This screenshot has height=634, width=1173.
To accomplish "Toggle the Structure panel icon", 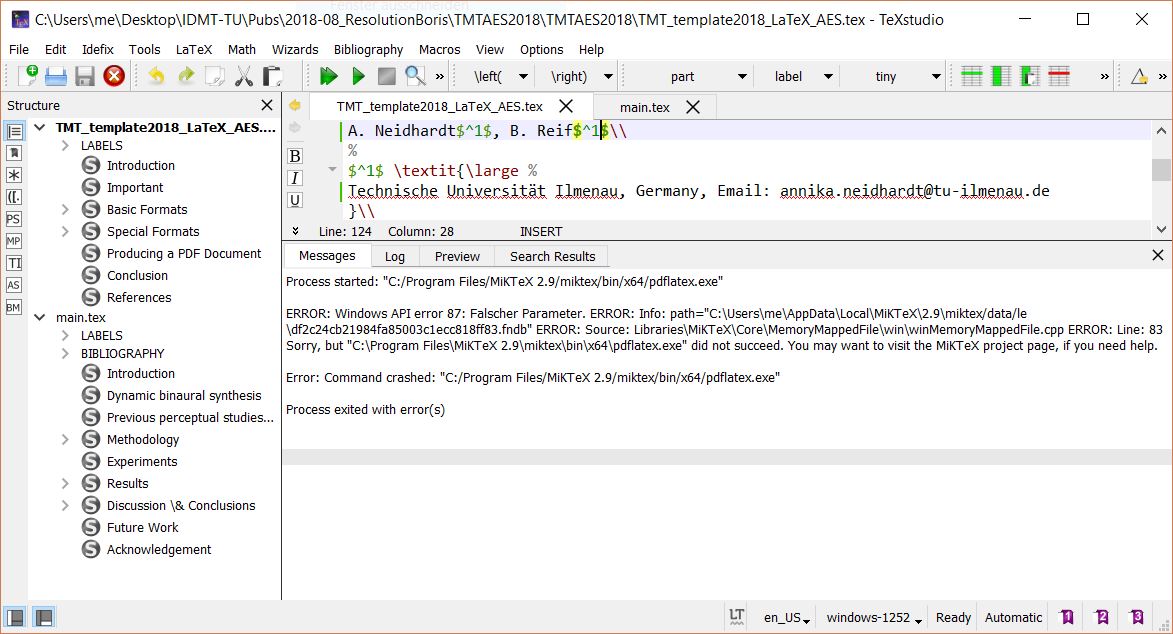I will [x=14, y=131].
